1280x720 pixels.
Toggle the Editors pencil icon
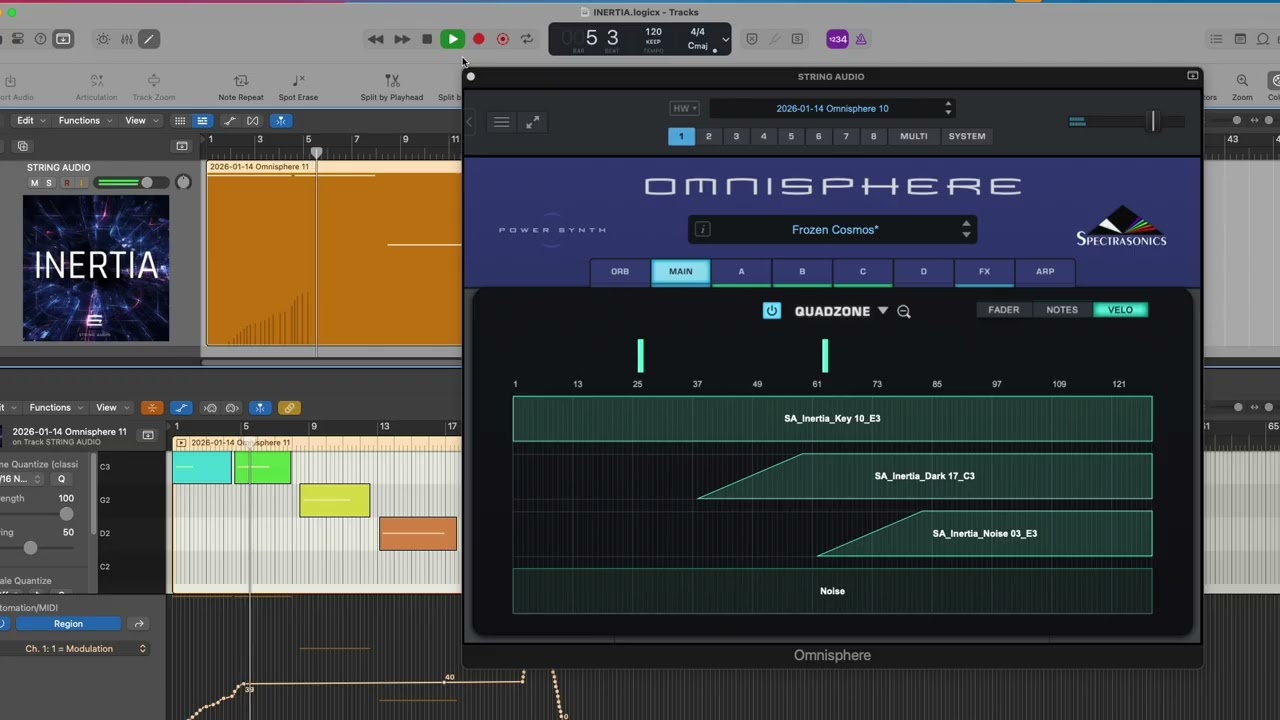(x=148, y=39)
